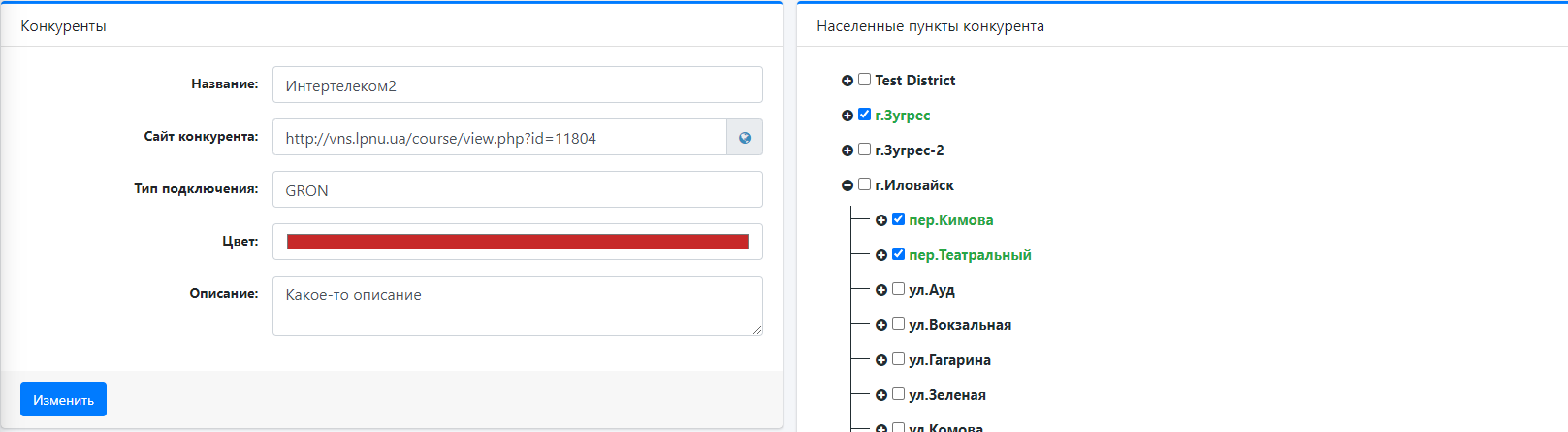
Task: Expand the Test District tree node
Action: [x=848, y=81]
